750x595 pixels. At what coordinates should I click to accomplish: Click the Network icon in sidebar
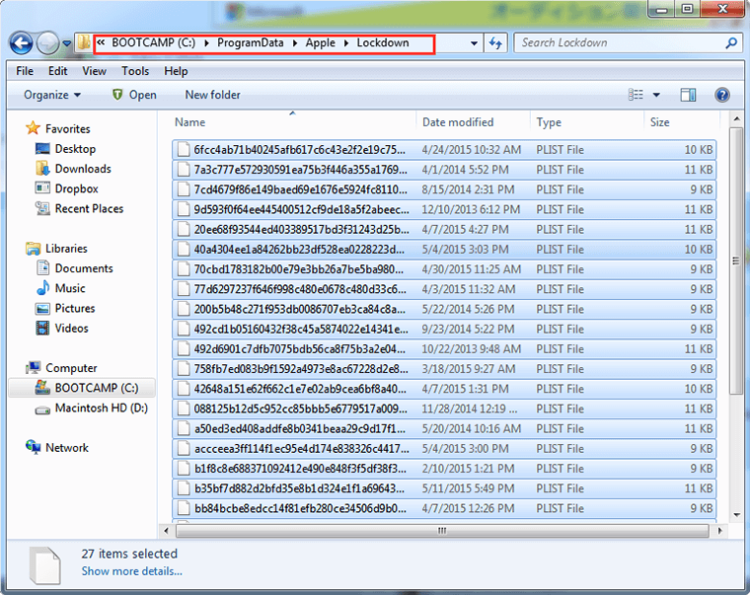33,448
